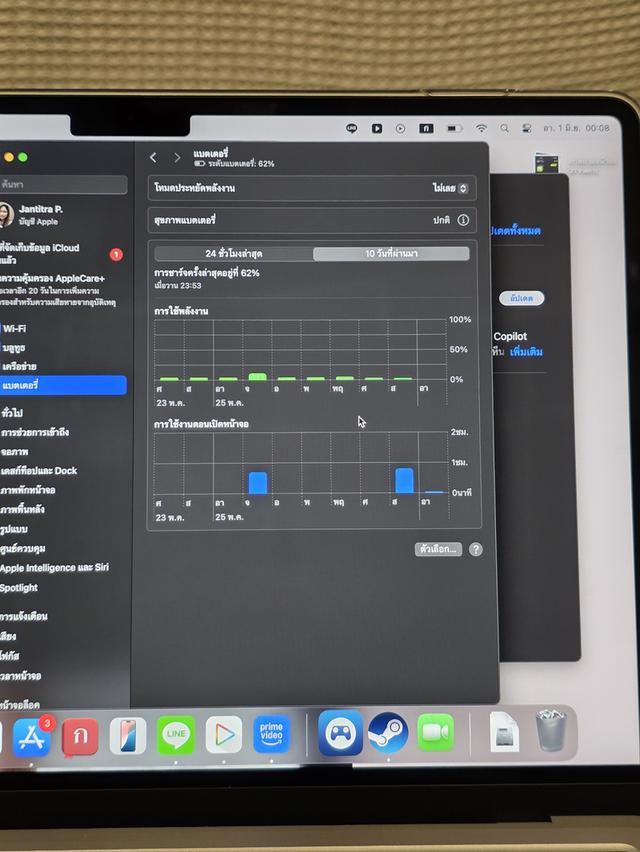This screenshot has width=640, height=852.
Task: Open the document stack in the Dock
Action: [504, 733]
